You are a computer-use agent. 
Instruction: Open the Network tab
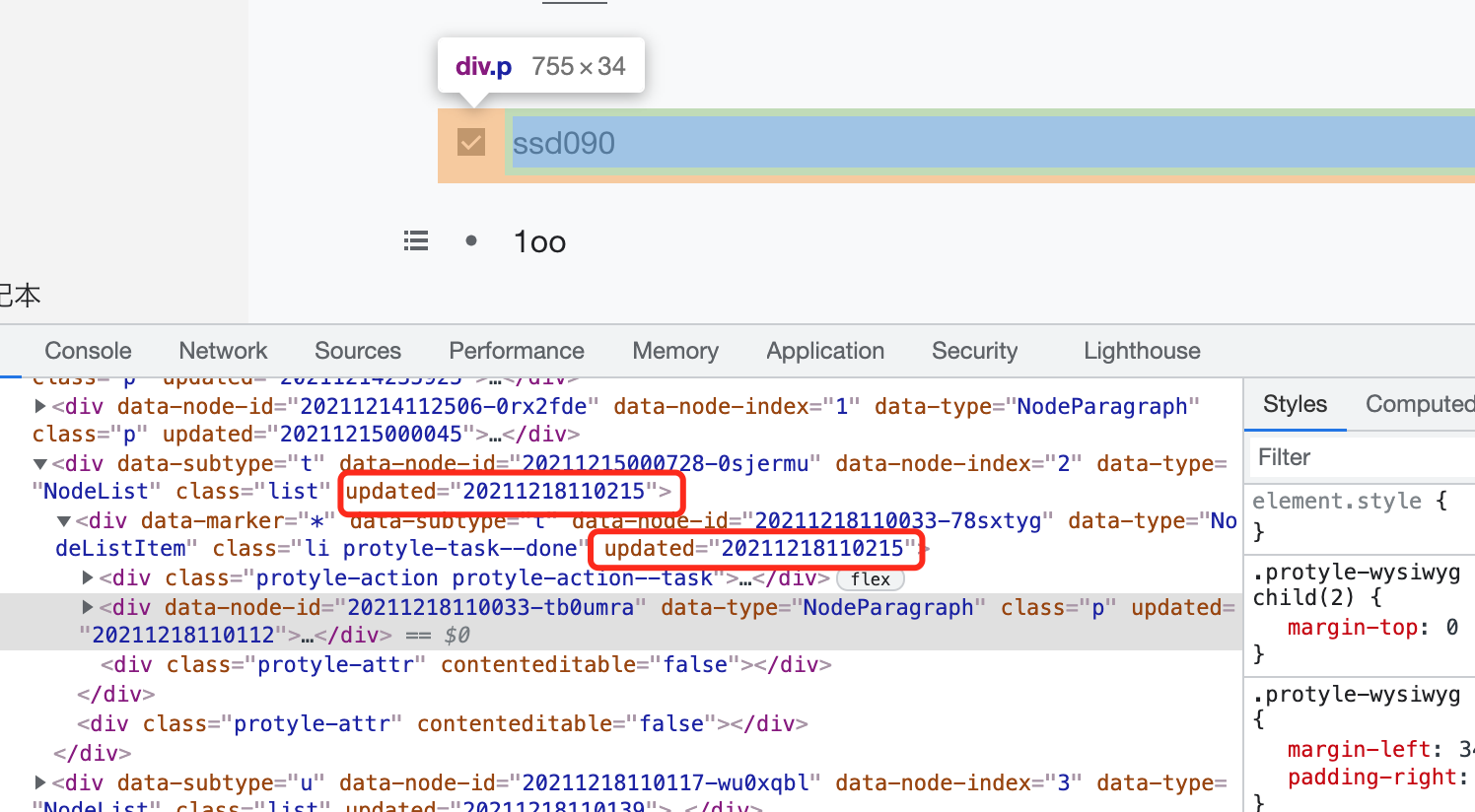pos(223,351)
